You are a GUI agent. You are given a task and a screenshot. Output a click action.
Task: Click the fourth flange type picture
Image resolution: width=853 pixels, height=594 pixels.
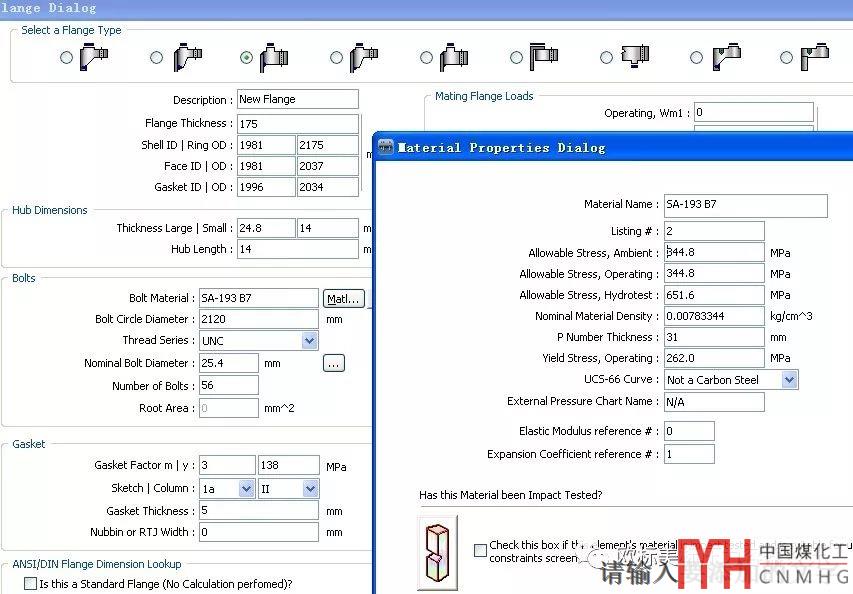(364, 58)
